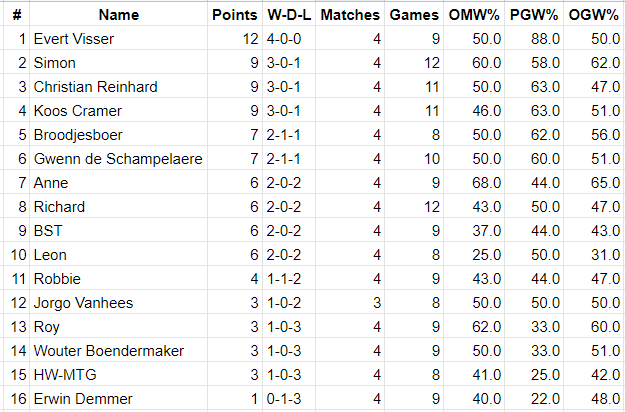Click Erwin Demmer's 22.0 PGW% cell
The height and width of the screenshot is (412, 625).
coord(534,398)
